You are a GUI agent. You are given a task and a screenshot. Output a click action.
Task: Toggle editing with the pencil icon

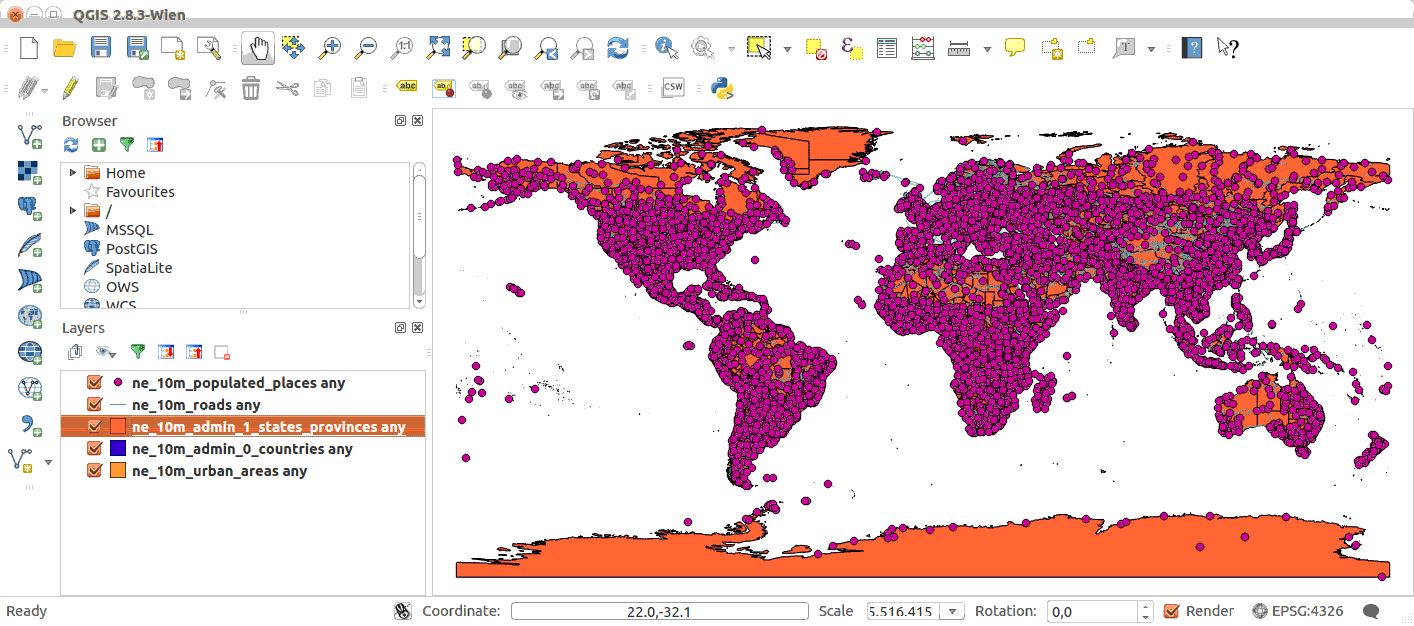click(69, 87)
